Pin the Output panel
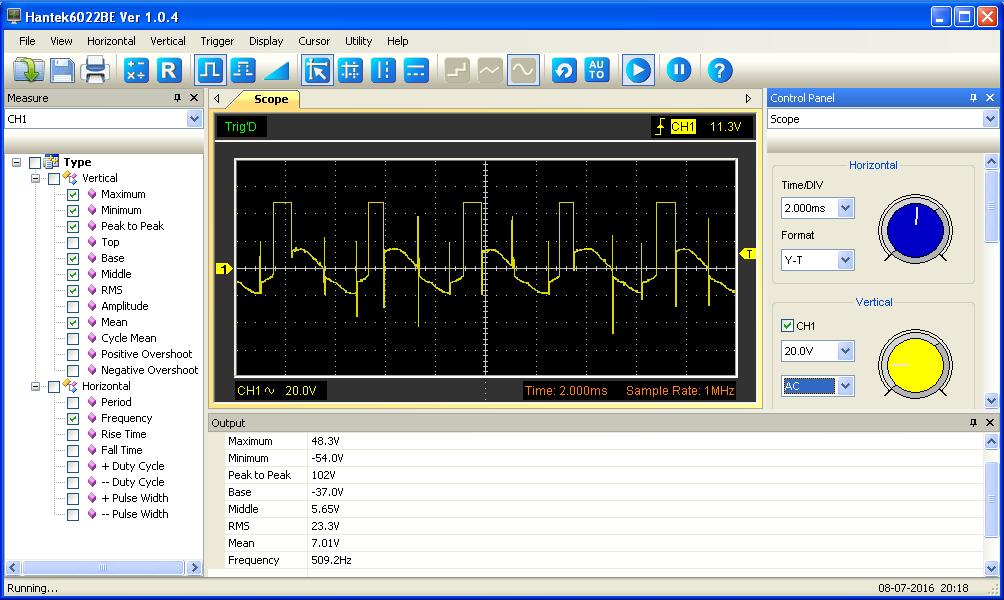Viewport: 1004px width, 600px height. pyautogui.click(x=973, y=423)
